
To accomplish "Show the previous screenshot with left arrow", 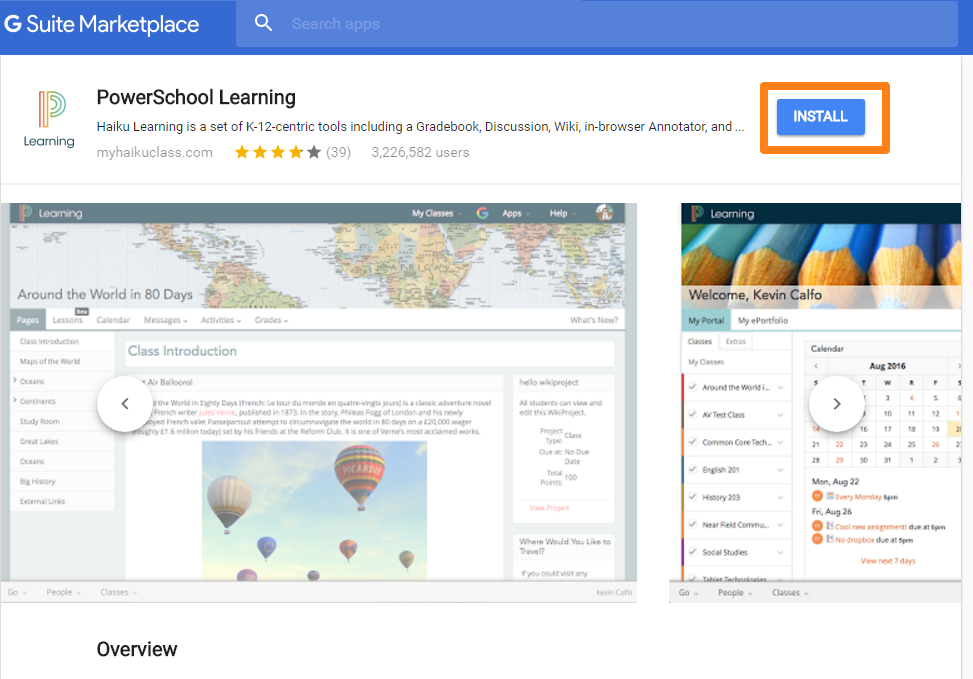I will click(125, 403).
